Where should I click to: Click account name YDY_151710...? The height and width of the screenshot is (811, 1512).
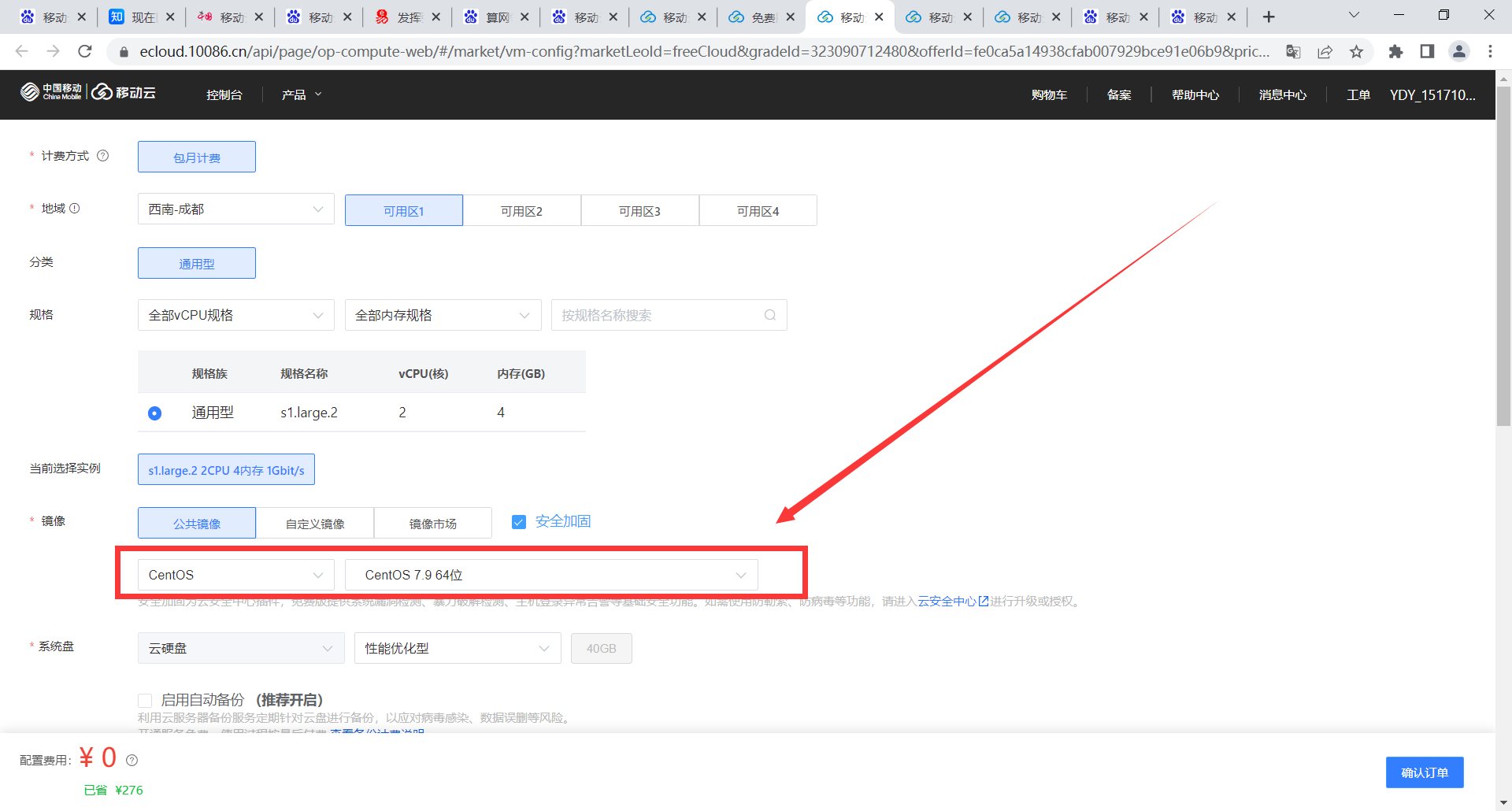click(1432, 94)
